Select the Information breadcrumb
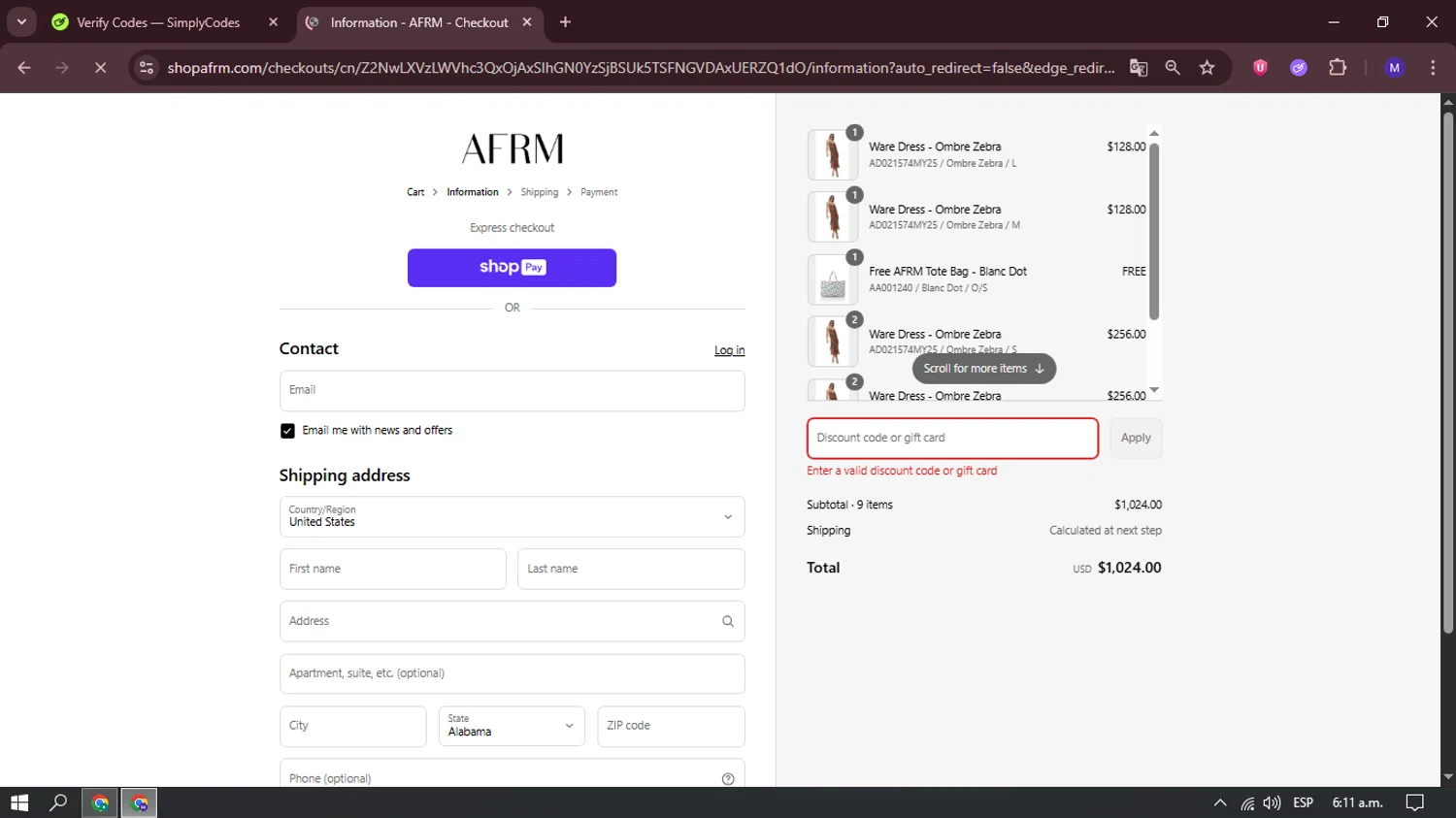The image size is (1456, 818). tap(473, 192)
